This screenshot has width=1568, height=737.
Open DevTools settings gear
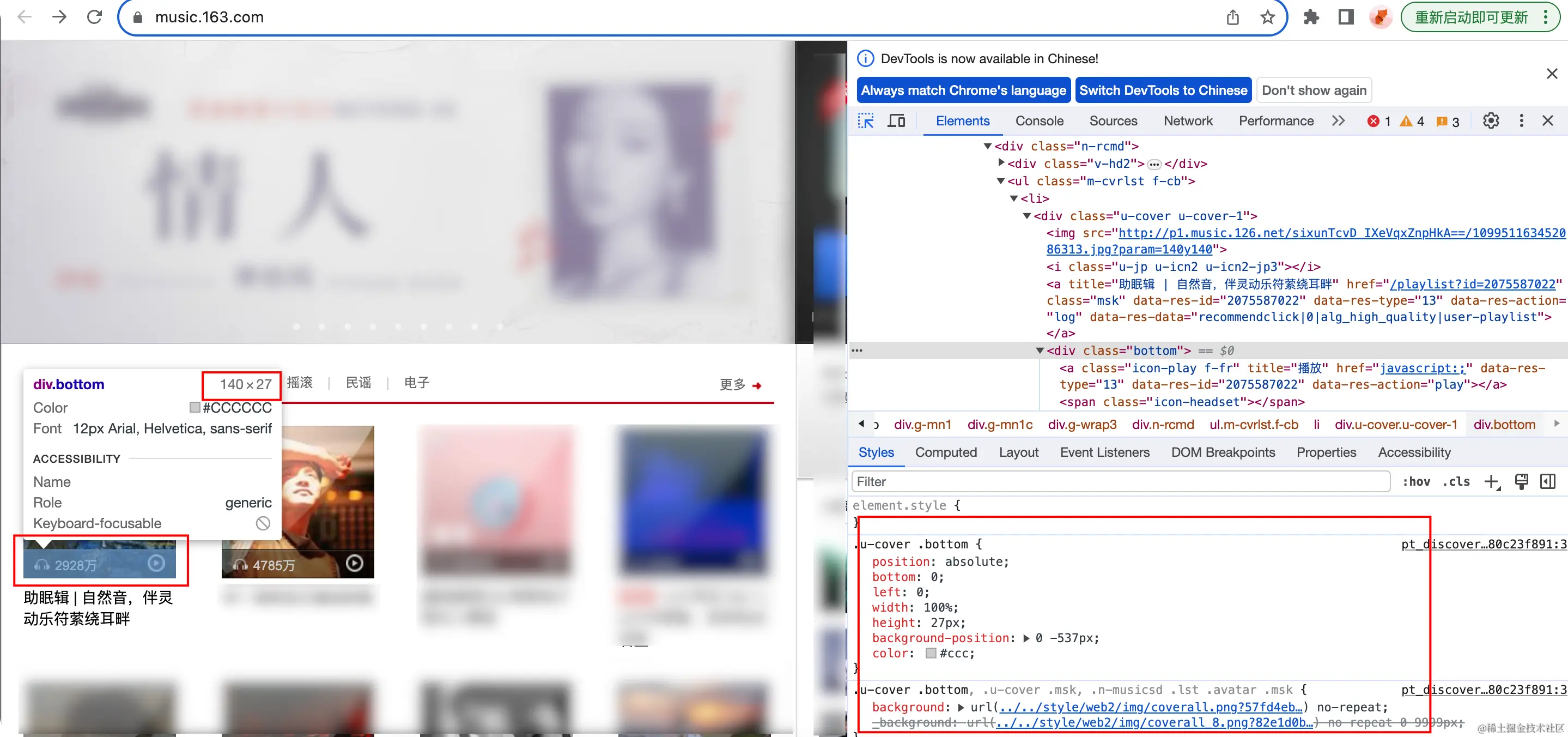point(1491,120)
